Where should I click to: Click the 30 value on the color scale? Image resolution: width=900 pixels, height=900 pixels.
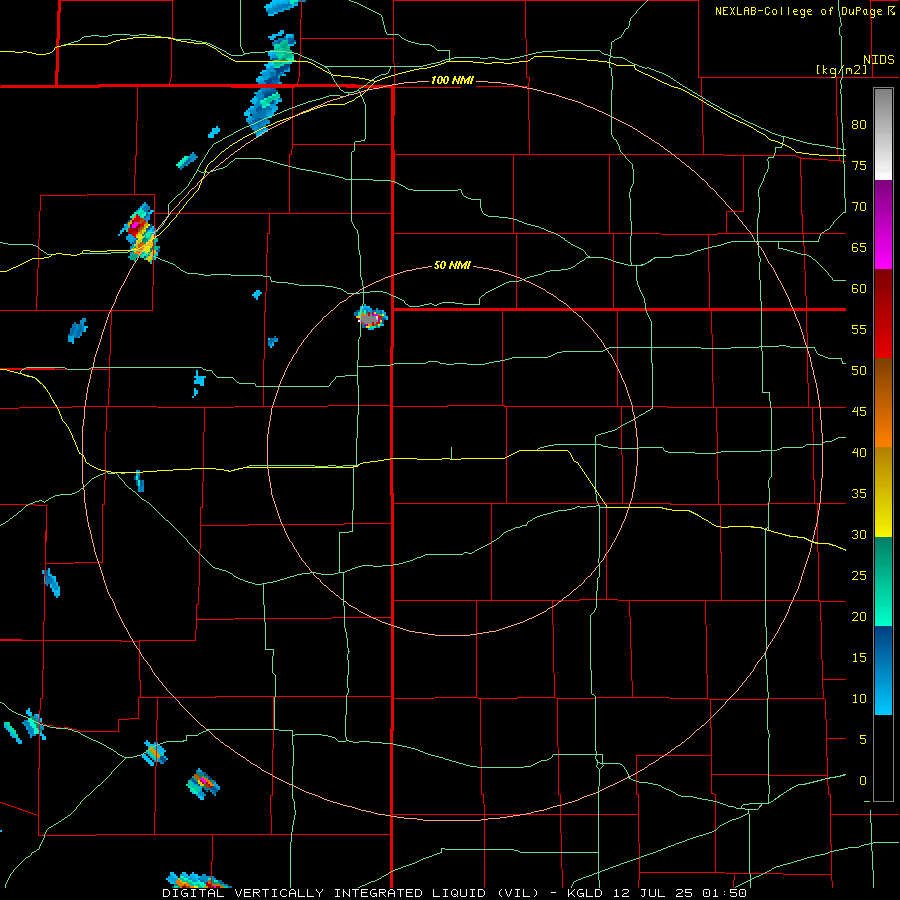pos(859,534)
